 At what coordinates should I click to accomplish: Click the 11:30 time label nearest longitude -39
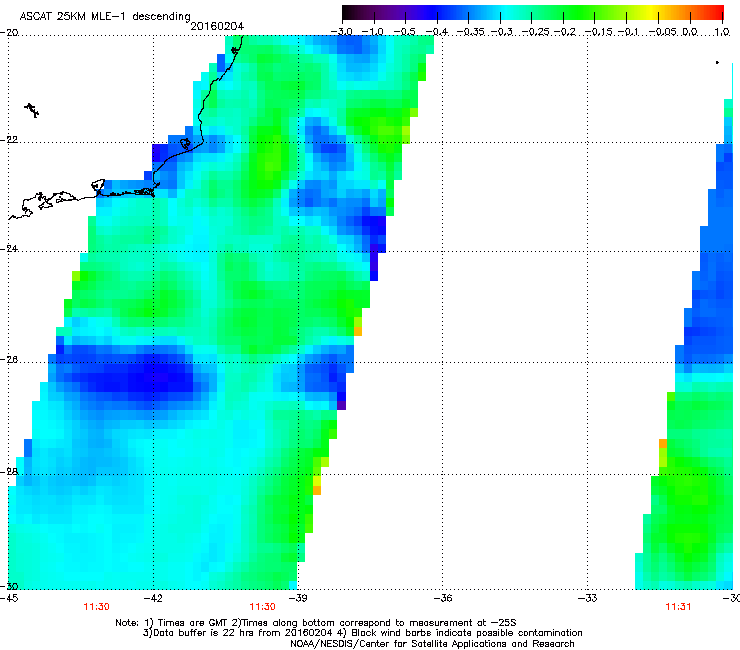[x=262, y=607]
